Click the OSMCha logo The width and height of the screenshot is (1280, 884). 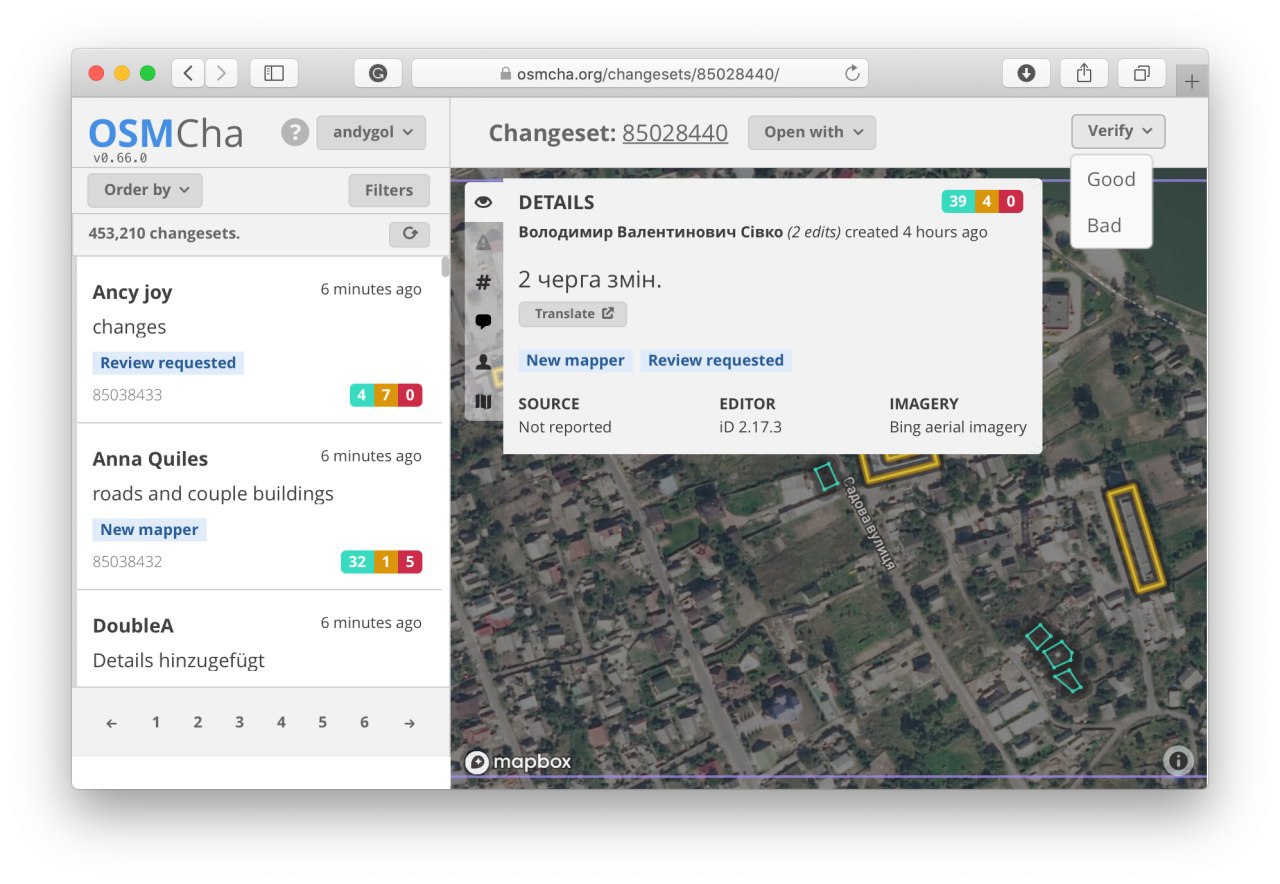pos(166,134)
